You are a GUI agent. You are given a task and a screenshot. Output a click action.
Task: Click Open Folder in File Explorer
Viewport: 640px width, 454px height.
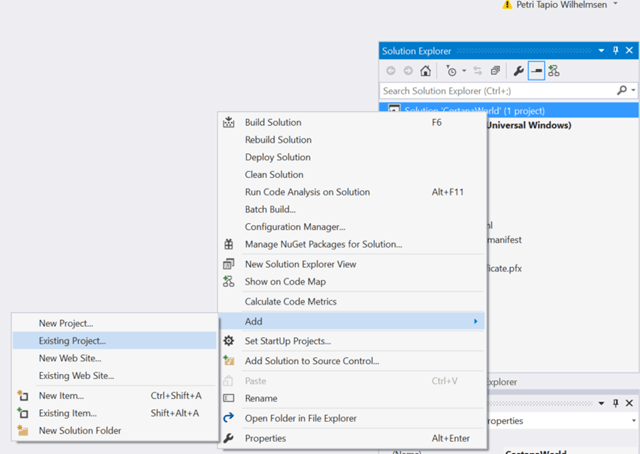300,418
